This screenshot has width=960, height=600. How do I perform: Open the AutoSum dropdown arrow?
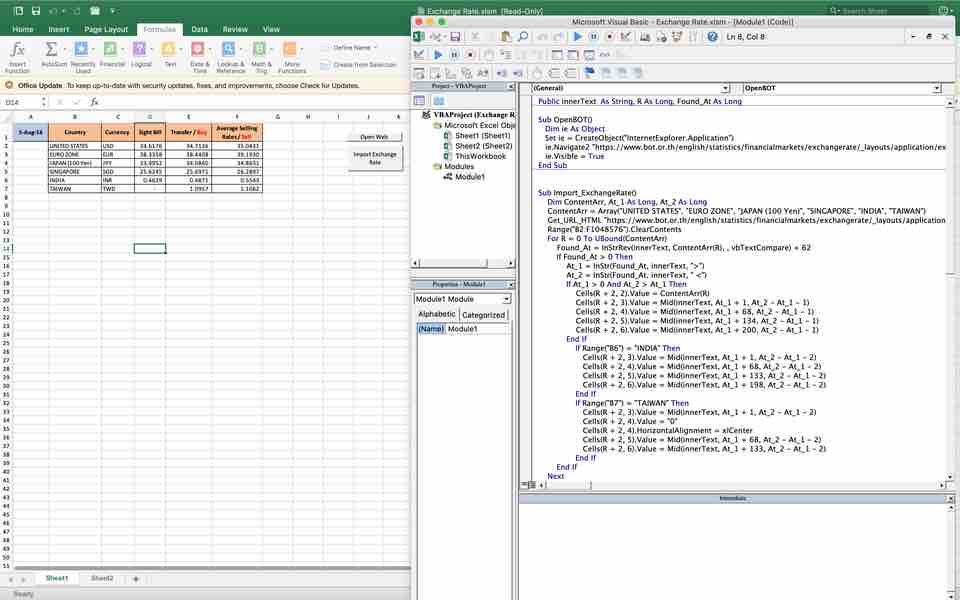(x=64, y=50)
